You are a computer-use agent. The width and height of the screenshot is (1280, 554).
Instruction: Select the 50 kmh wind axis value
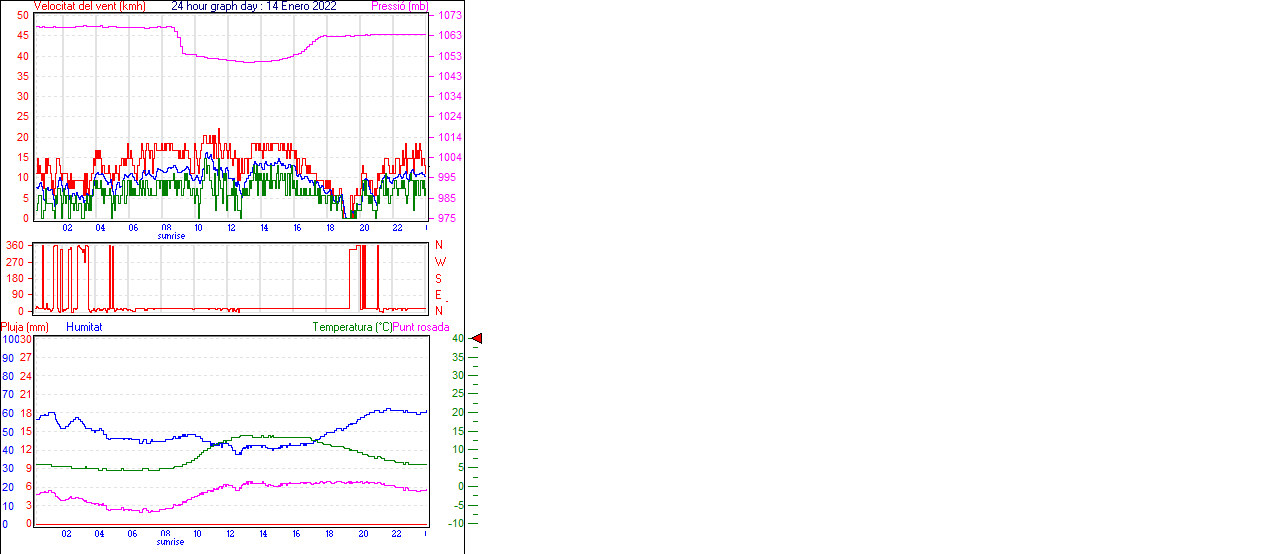tap(22, 16)
